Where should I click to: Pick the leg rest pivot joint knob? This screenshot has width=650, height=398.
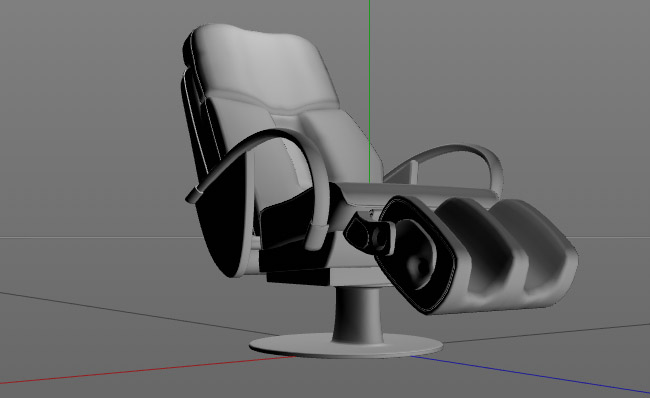click(x=379, y=236)
